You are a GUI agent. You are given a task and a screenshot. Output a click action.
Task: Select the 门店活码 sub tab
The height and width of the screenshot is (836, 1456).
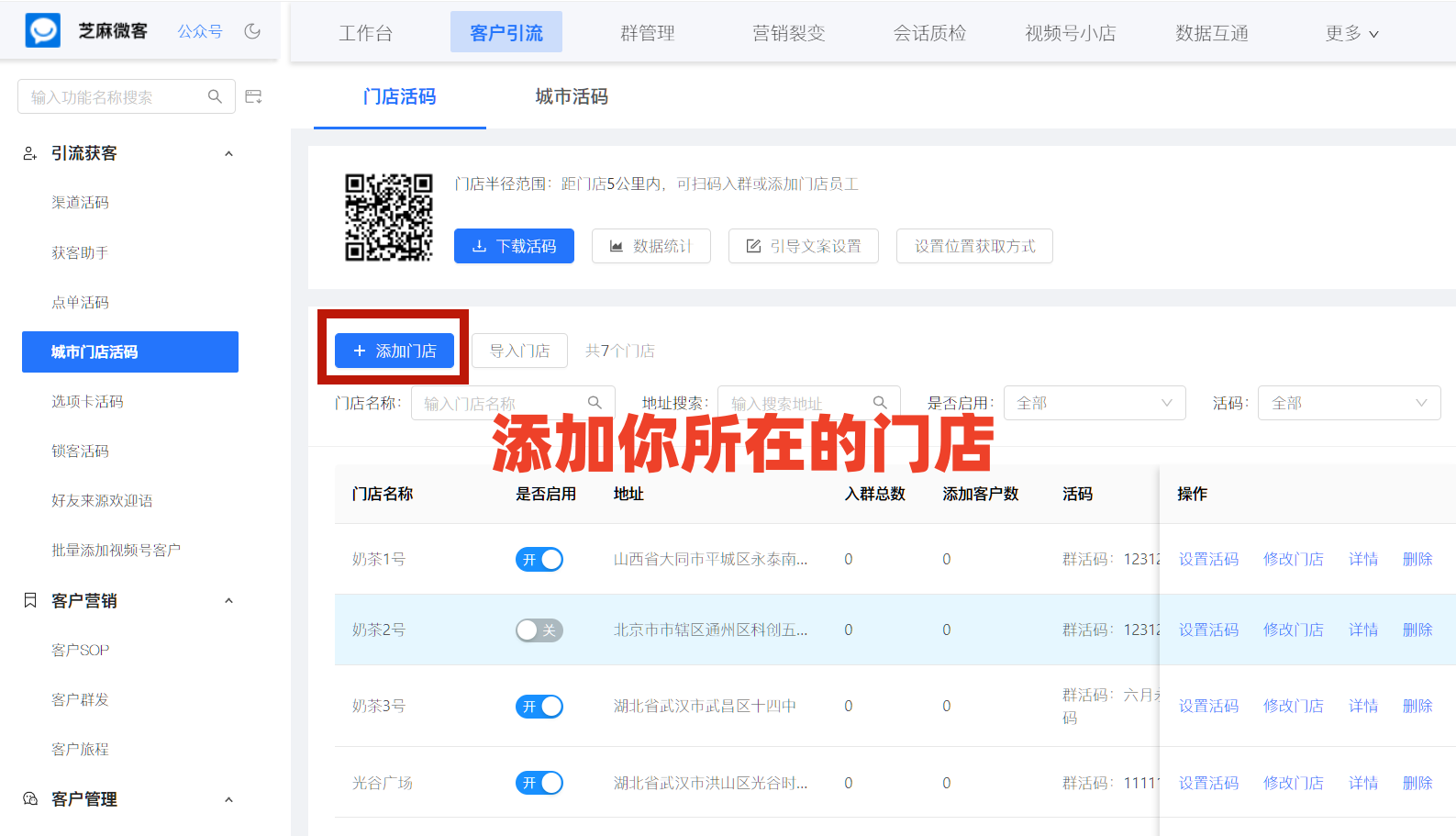click(x=400, y=96)
